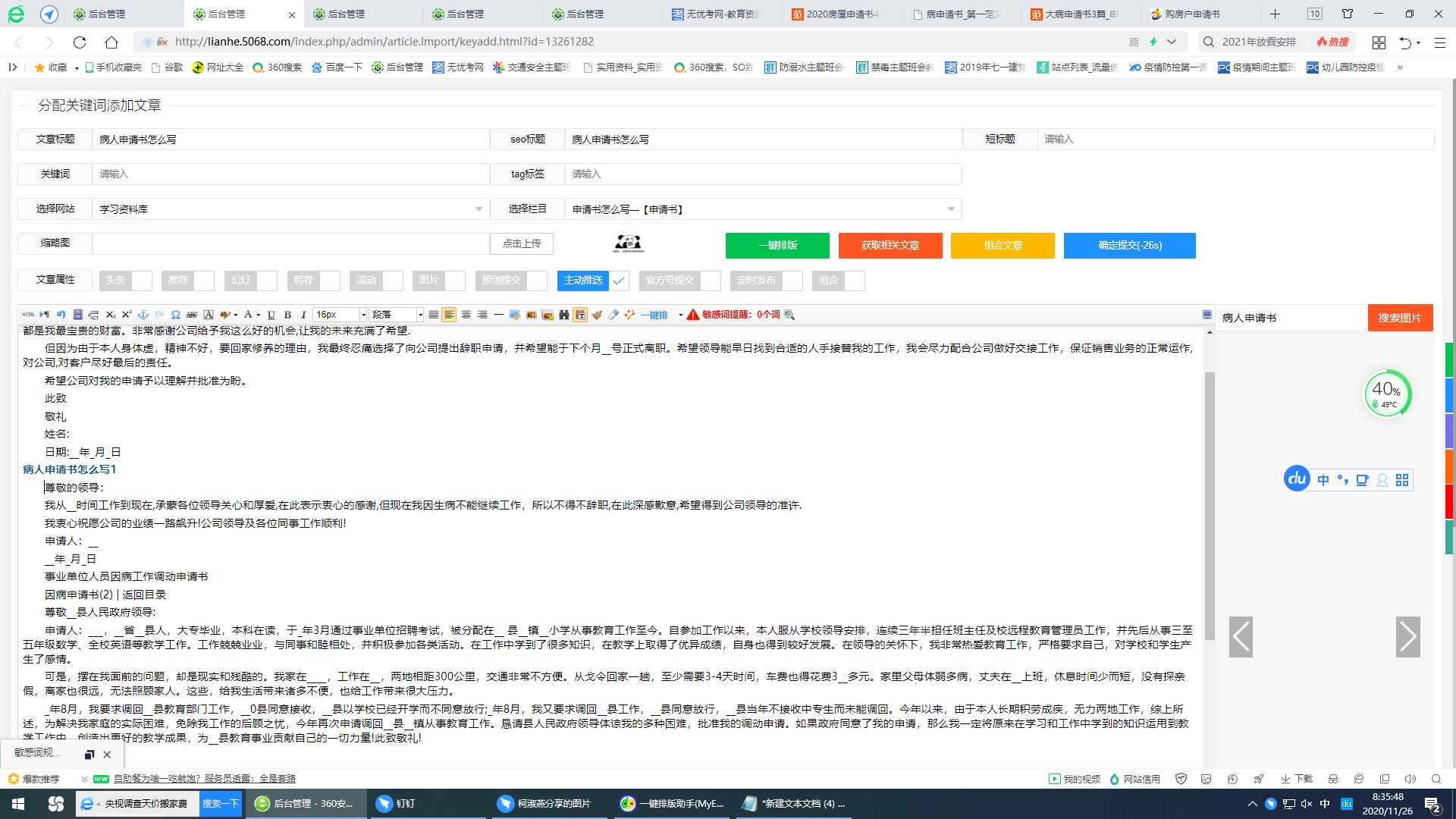Open the 选择网站 dropdown
The width and height of the screenshot is (1456, 819).
click(x=291, y=209)
